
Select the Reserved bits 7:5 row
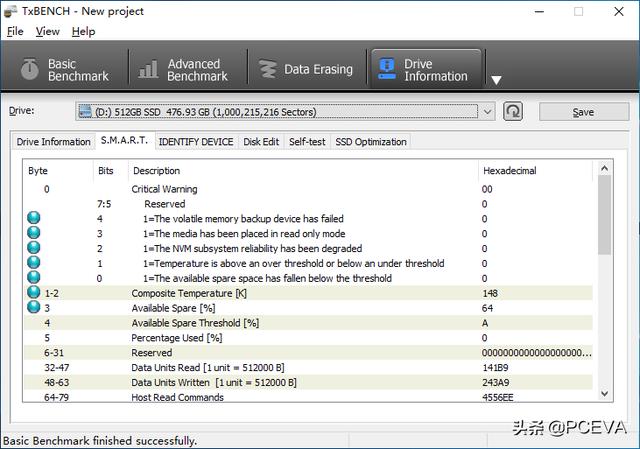(308, 204)
